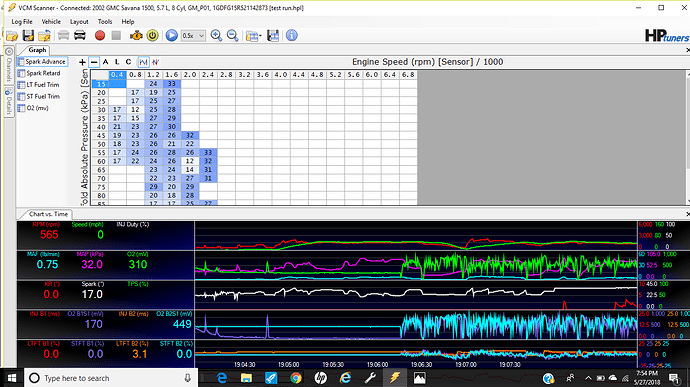The image size is (690, 387).
Task: Click the open recent log folder icon
Action: point(44,36)
